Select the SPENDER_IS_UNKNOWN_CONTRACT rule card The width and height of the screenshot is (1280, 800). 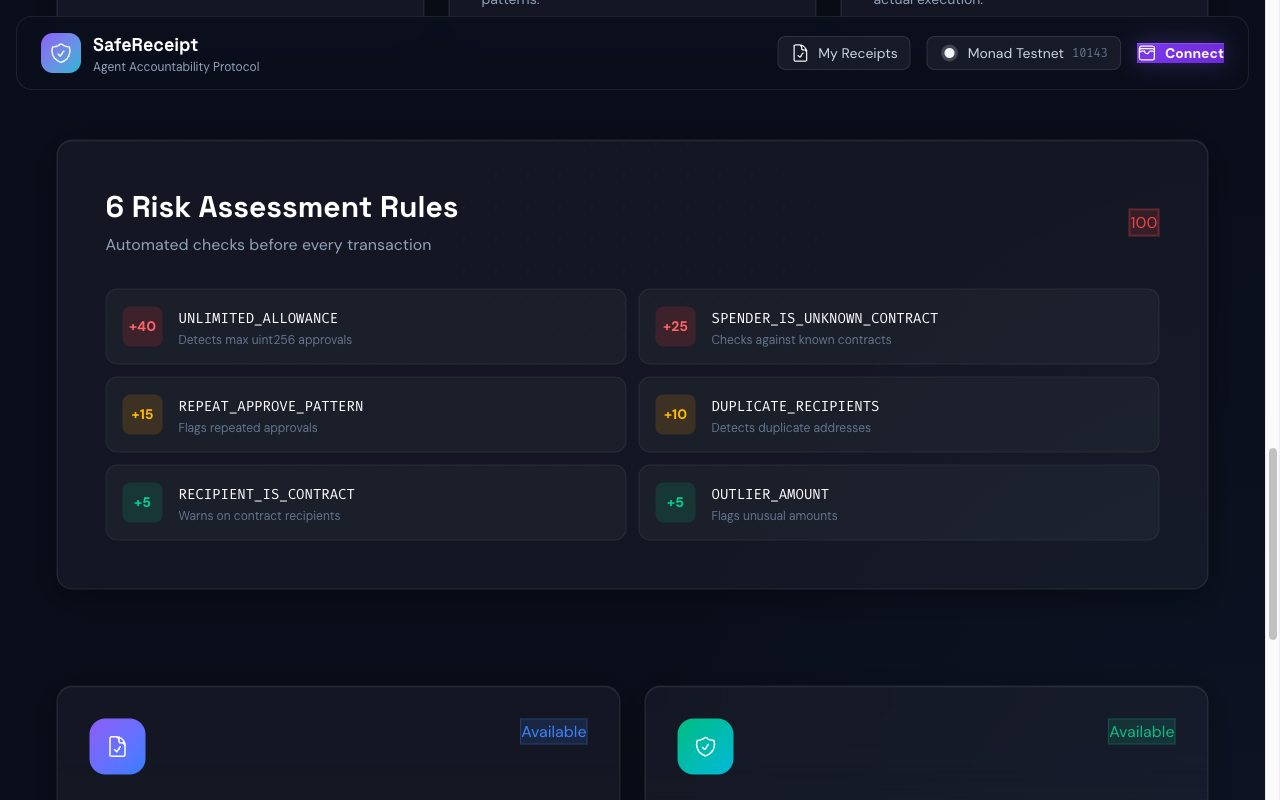pos(899,327)
